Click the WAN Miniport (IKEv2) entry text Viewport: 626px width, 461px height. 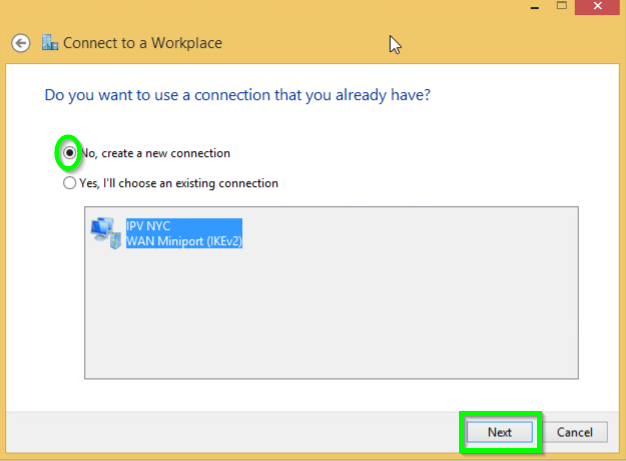point(184,241)
